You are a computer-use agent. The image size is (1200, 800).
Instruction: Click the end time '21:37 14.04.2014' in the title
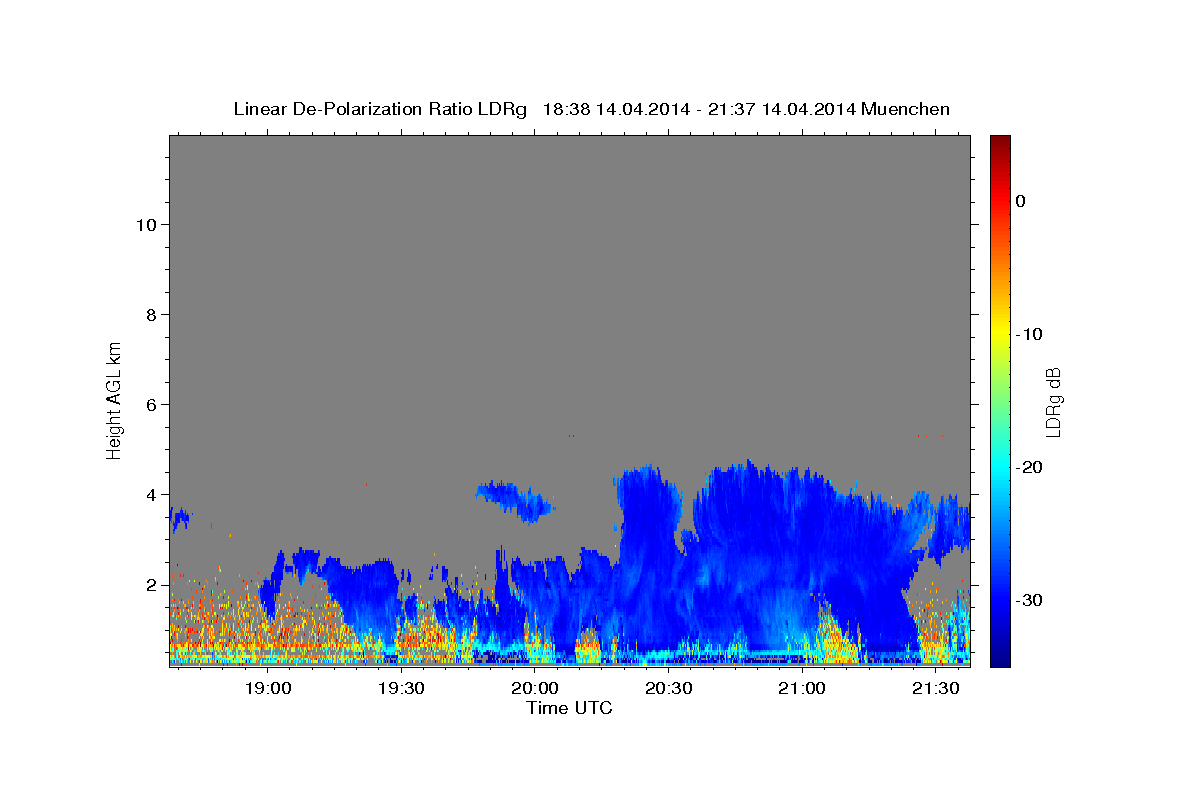(x=781, y=109)
